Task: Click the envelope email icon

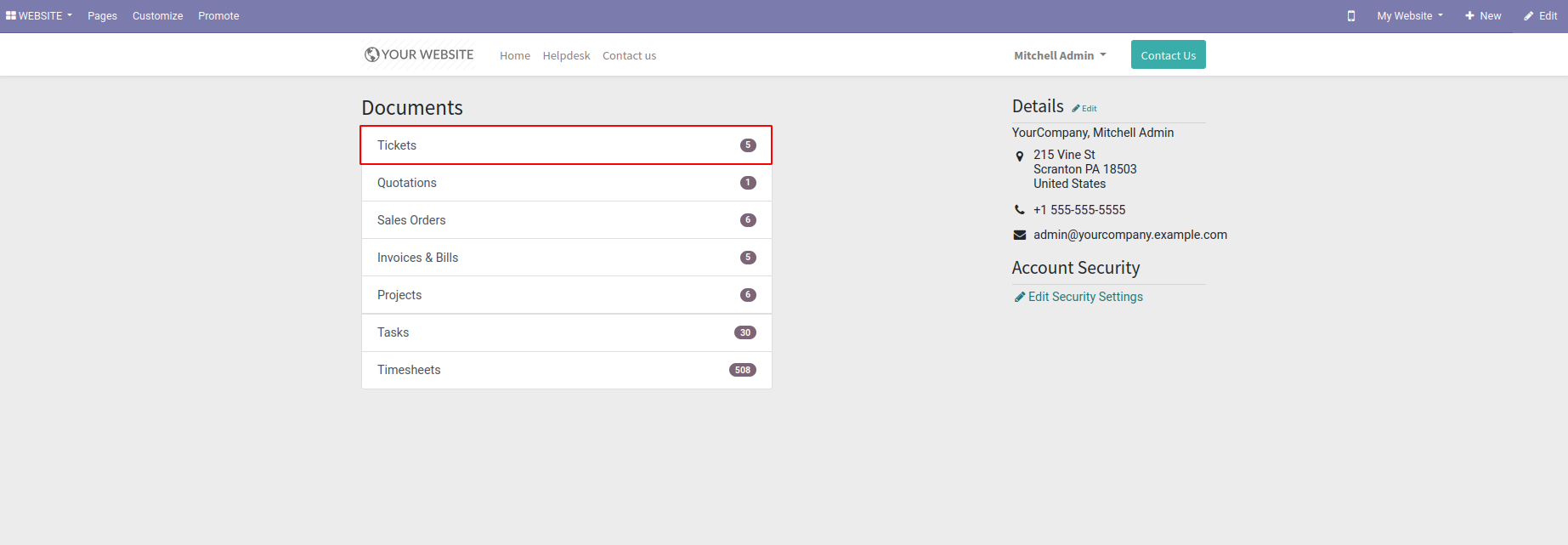Action: coord(1020,236)
